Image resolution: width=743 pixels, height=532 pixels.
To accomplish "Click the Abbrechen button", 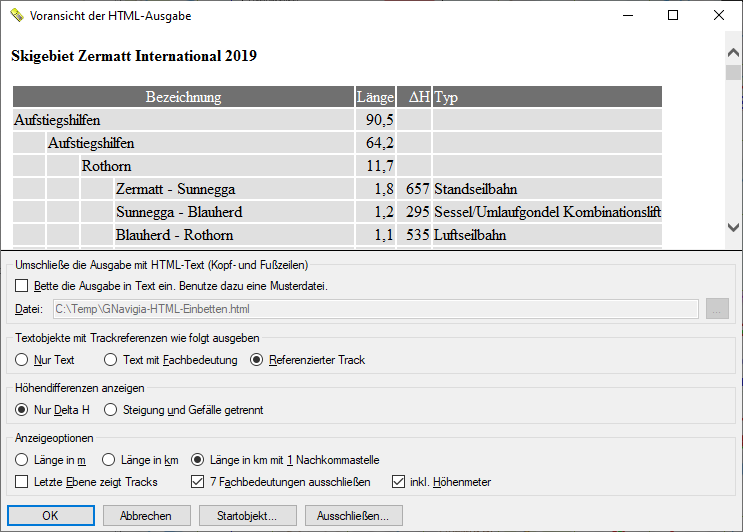I will [x=147, y=515].
